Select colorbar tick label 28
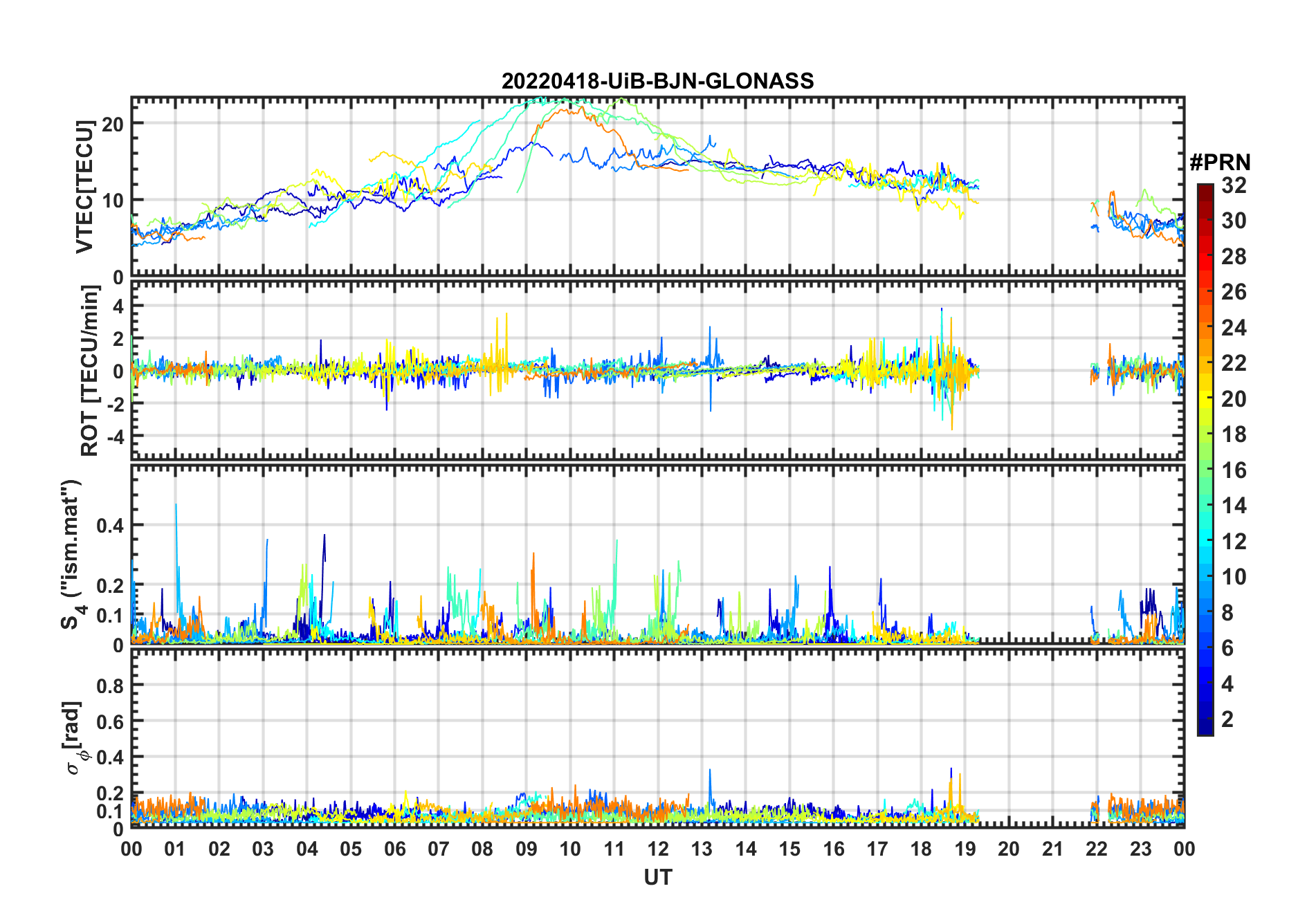Image resolution: width=1316 pixels, height=920 pixels. [1234, 257]
